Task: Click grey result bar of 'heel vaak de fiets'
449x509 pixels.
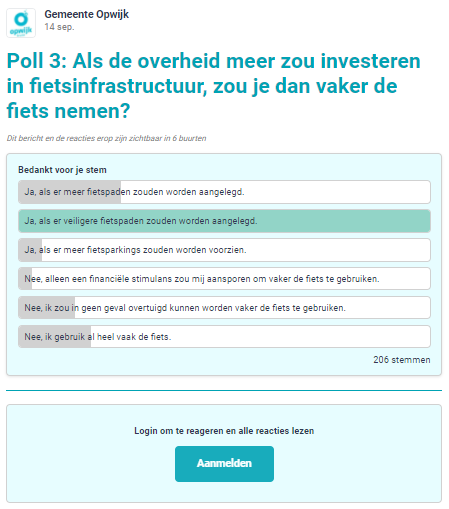Action: [x=55, y=337]
